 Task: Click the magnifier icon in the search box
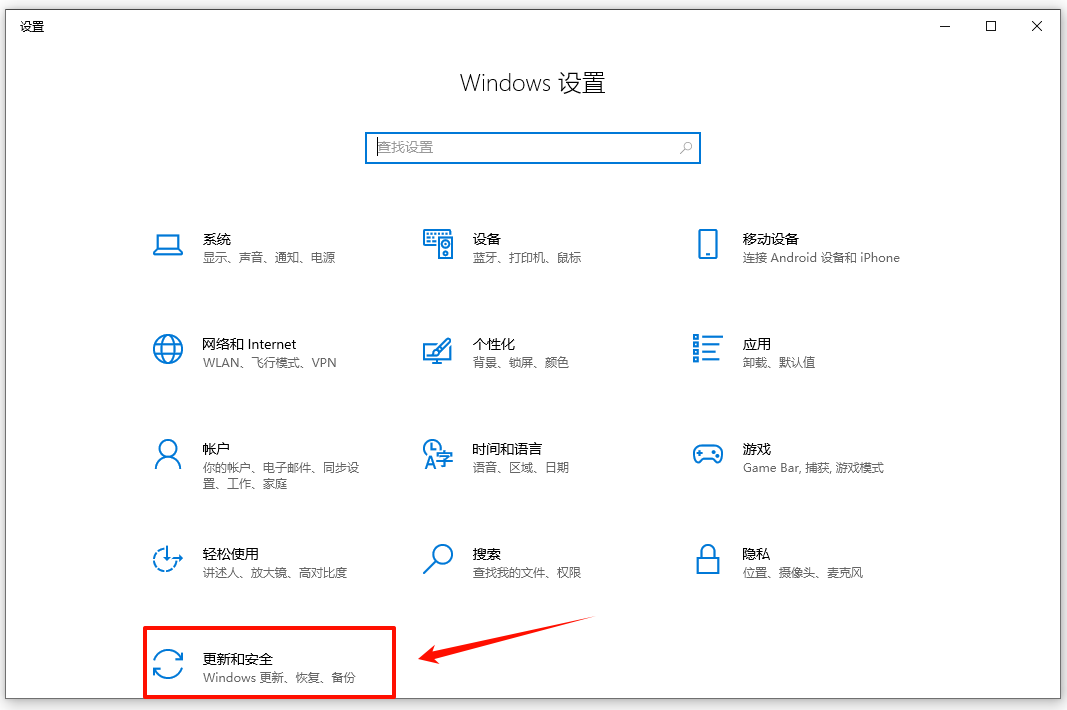tap(686, 147)
